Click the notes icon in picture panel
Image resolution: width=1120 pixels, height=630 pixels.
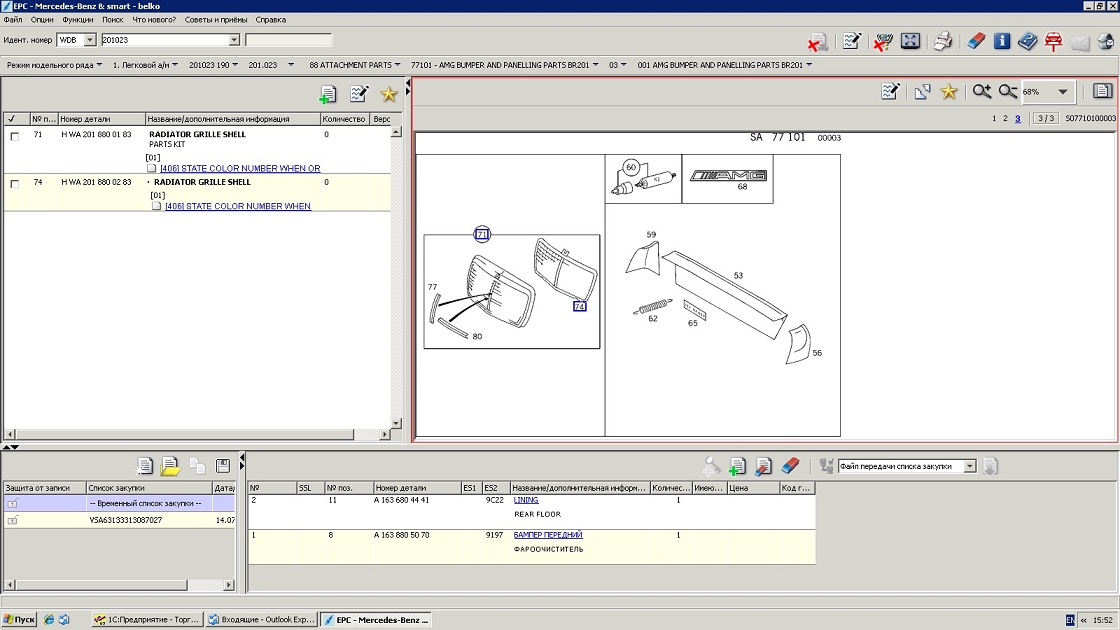pyautogui.click(x=890, y=91)
